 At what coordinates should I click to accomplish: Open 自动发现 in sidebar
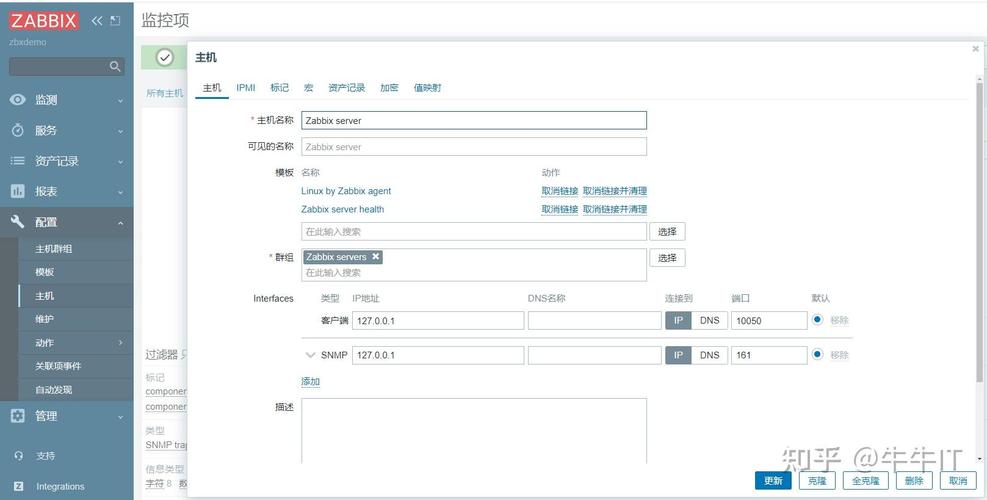[x=54, y=390]
